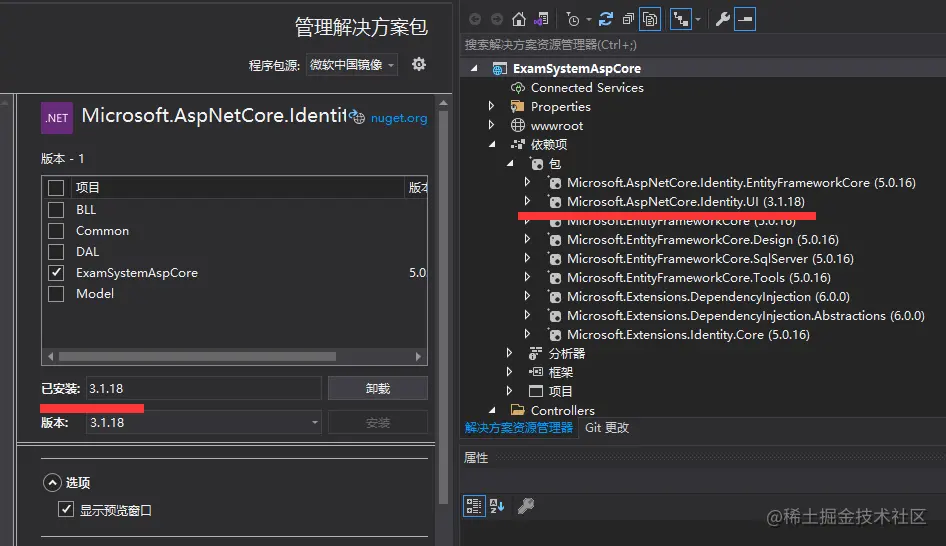
Task: Open the dropdown arrow beside nested view icon
Action: [x=697, y=19]
